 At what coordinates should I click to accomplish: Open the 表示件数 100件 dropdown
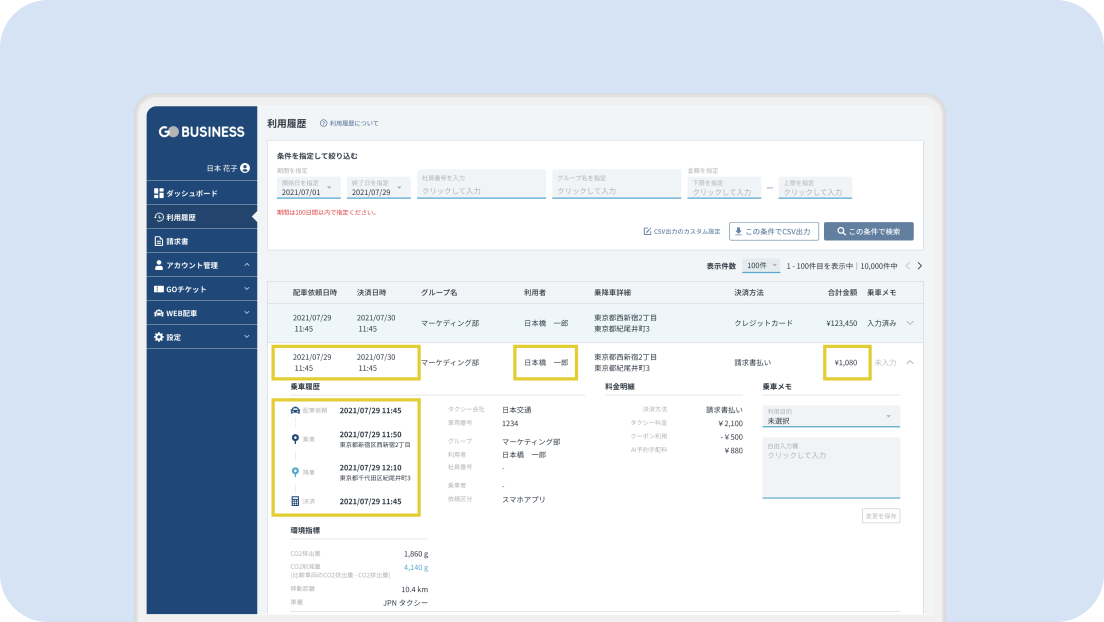click(x=762, y=266)
